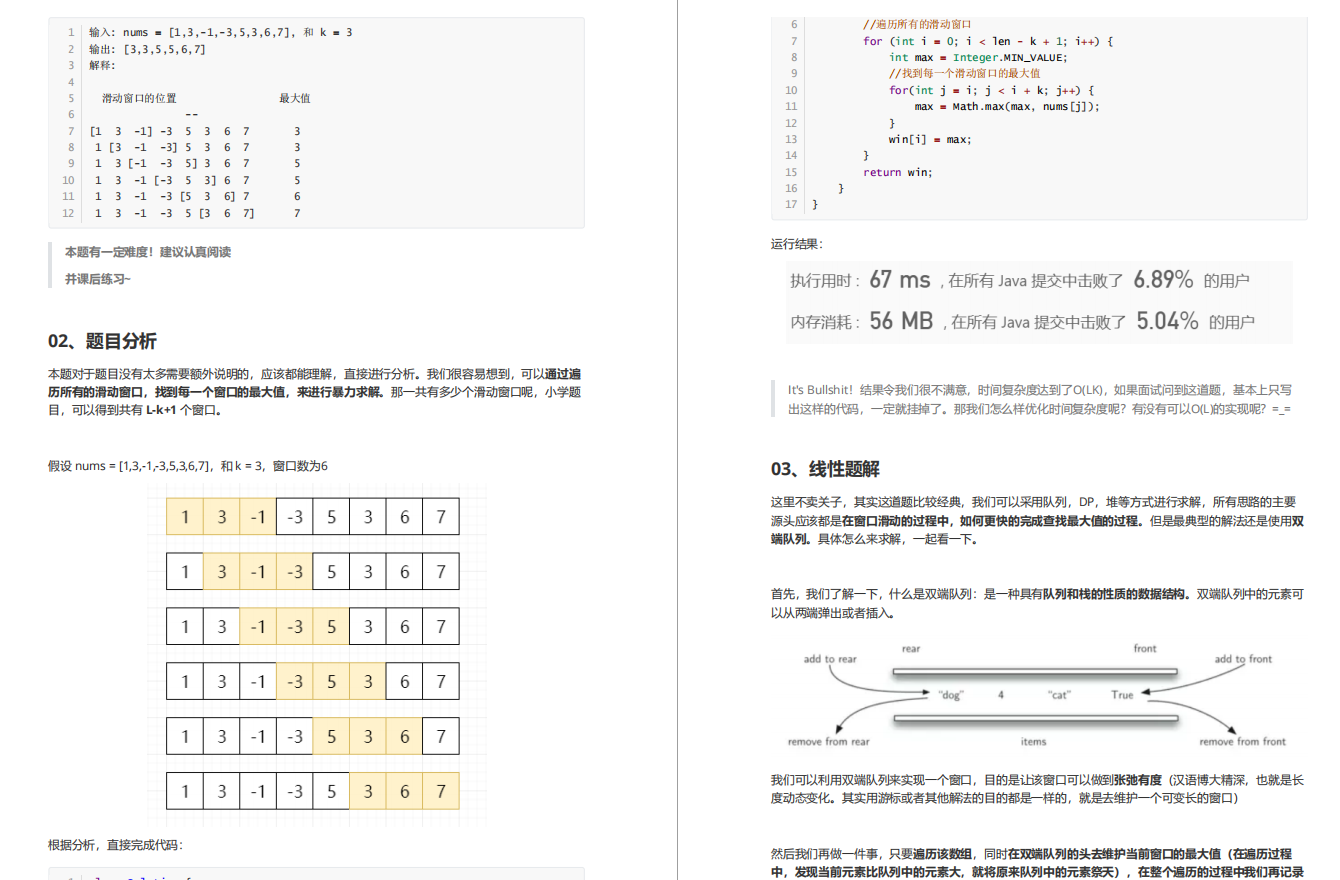The image size is (1340, 880).
Task: Click the comment '//遍历所有的滑动窗口'
Action: pyautogui.click(x=918, y=24)
